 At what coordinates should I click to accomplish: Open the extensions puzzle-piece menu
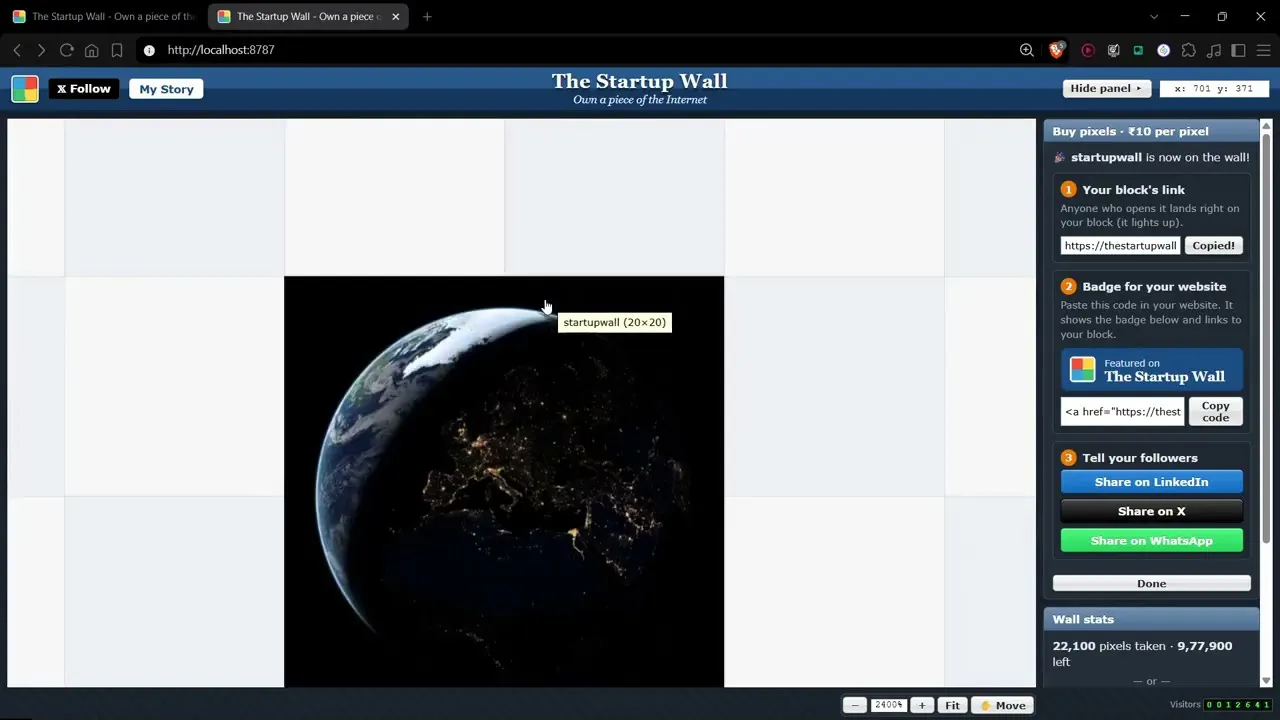coord(1188,50)
